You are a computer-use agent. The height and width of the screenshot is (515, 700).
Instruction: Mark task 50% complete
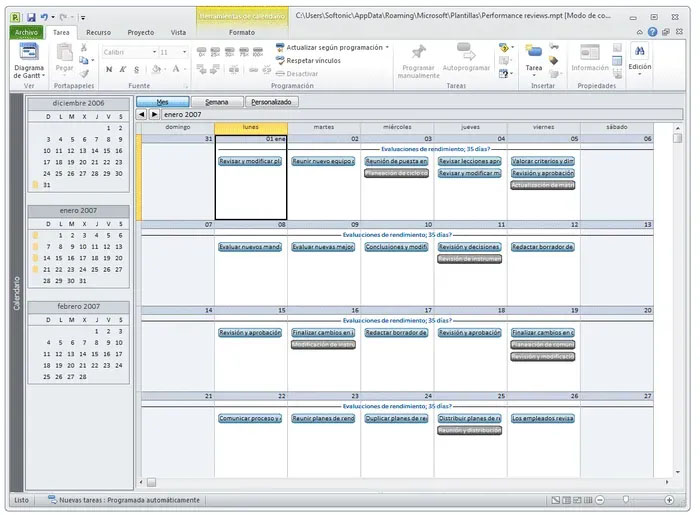tap(229, 52)
